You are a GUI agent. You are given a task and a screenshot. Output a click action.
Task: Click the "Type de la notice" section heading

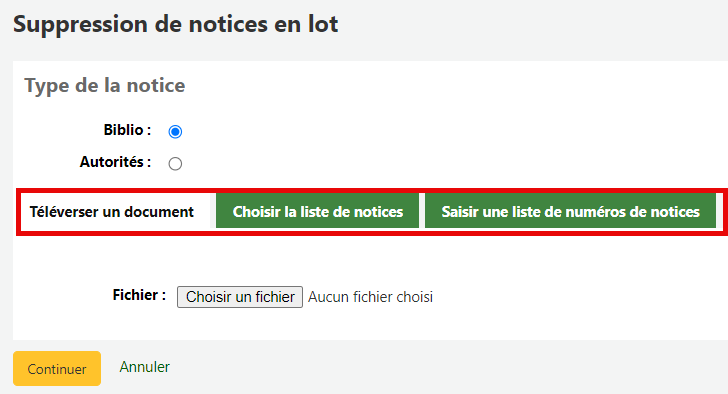(104, 86)
